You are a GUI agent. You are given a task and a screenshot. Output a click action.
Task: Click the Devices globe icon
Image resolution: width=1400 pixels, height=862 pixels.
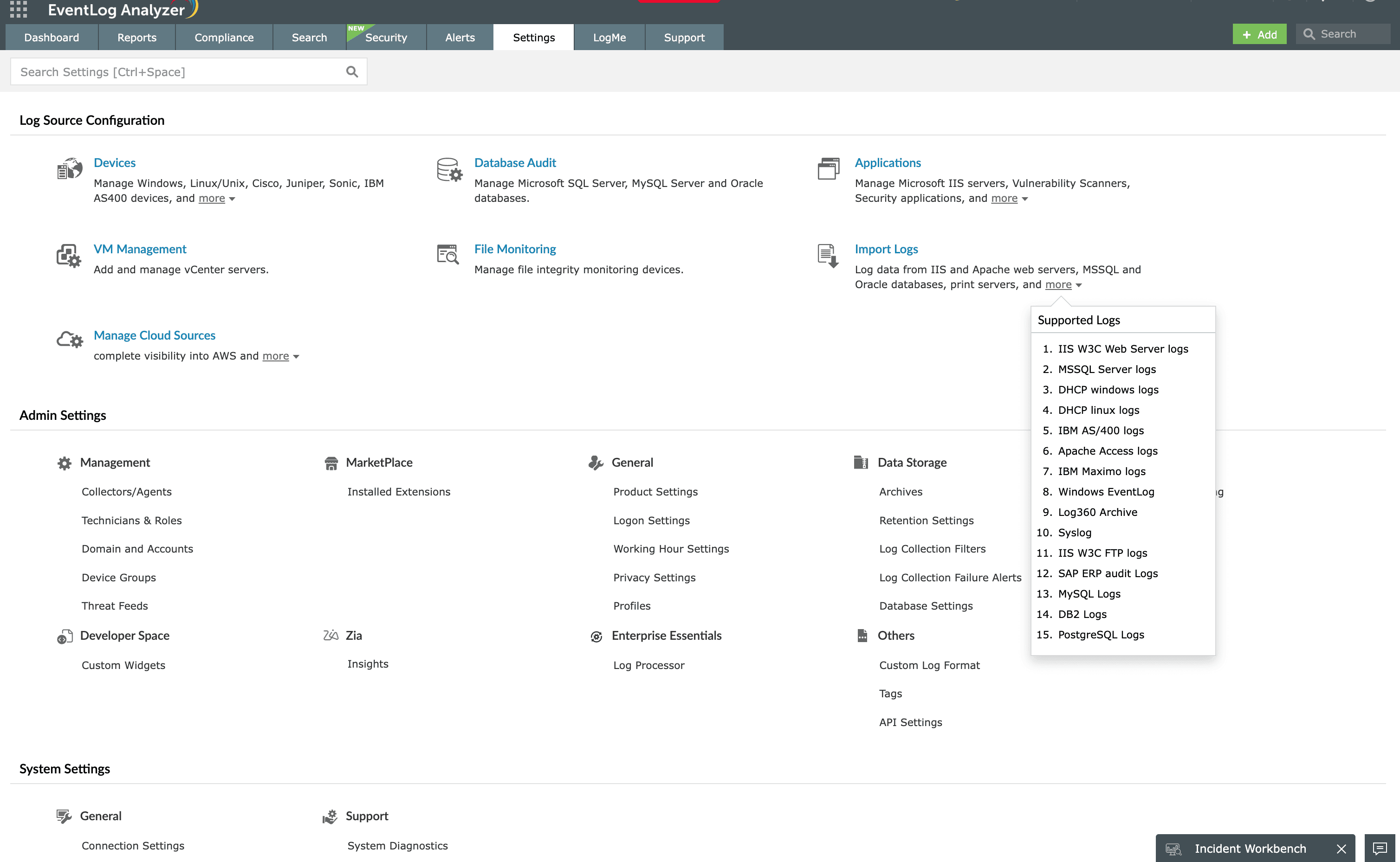coord(70,169)
